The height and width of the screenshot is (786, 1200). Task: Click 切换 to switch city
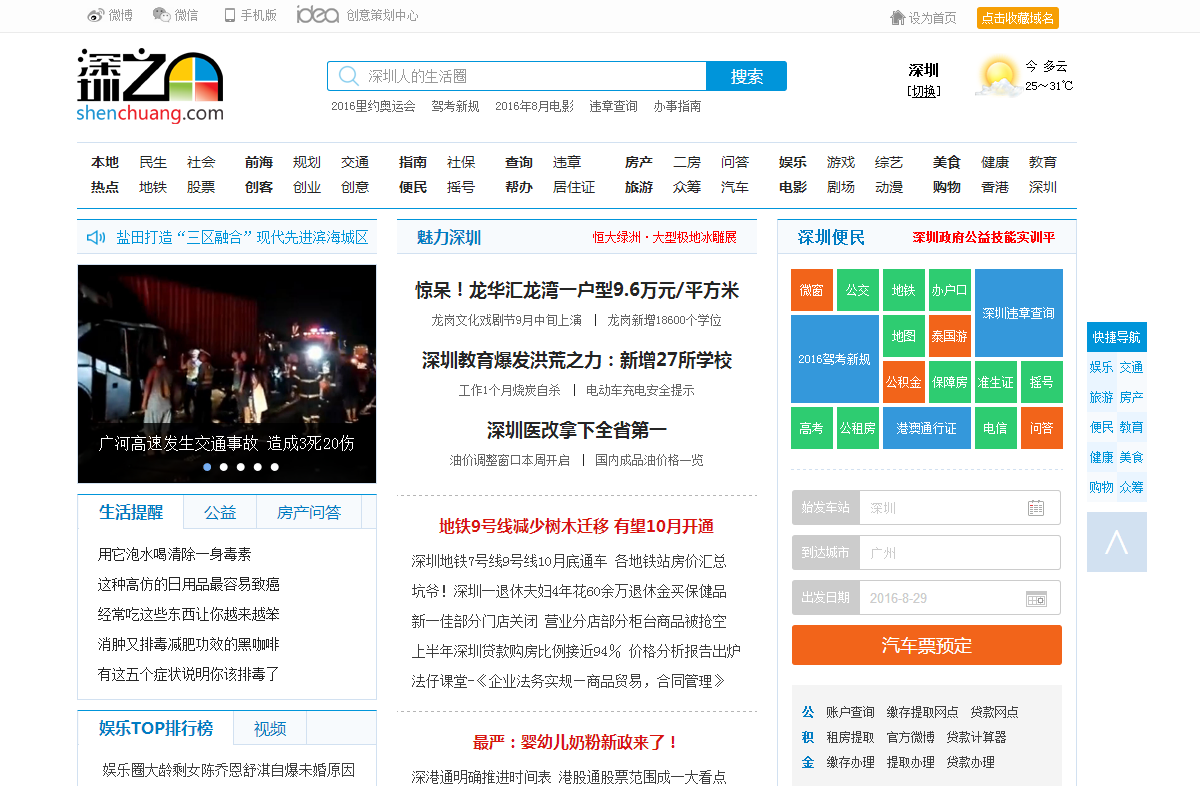point(924,91)
